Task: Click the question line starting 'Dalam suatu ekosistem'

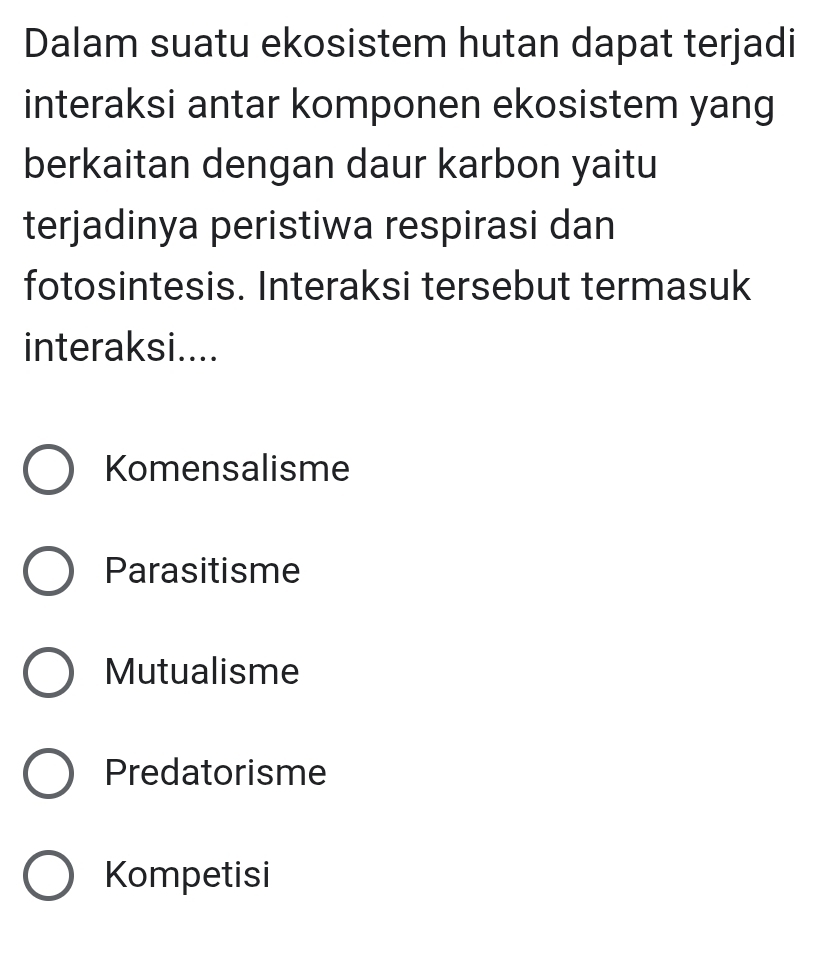Action: pos(410,45)
